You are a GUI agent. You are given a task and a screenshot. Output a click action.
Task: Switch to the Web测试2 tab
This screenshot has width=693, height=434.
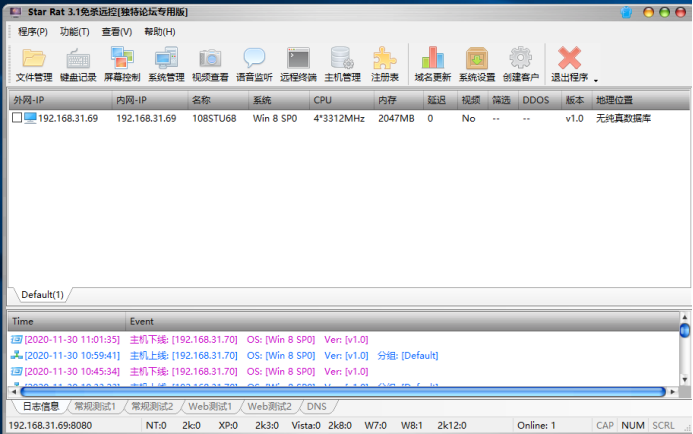[269, 407]
